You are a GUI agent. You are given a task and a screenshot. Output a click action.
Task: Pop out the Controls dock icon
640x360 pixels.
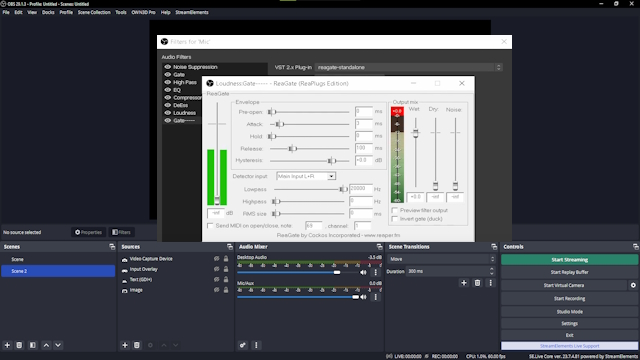(x=636, y=247)
